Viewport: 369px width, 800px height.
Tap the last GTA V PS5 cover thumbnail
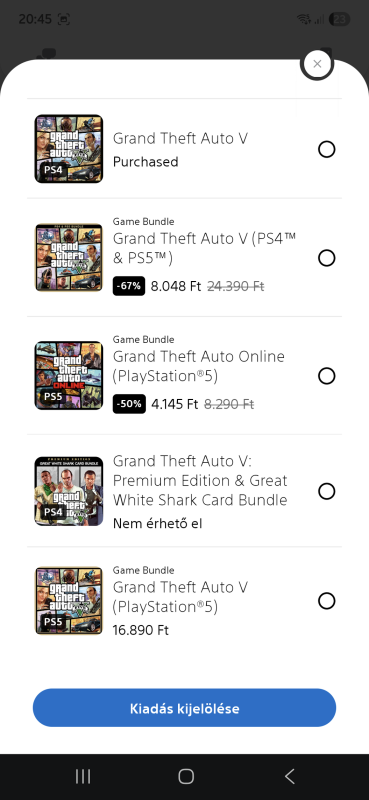[x=69, y=601]
